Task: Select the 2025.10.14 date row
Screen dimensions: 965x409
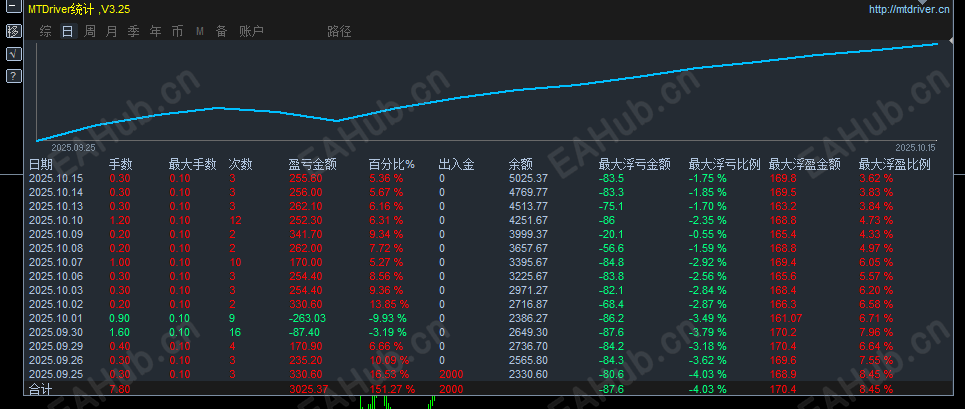Action: 56,193
